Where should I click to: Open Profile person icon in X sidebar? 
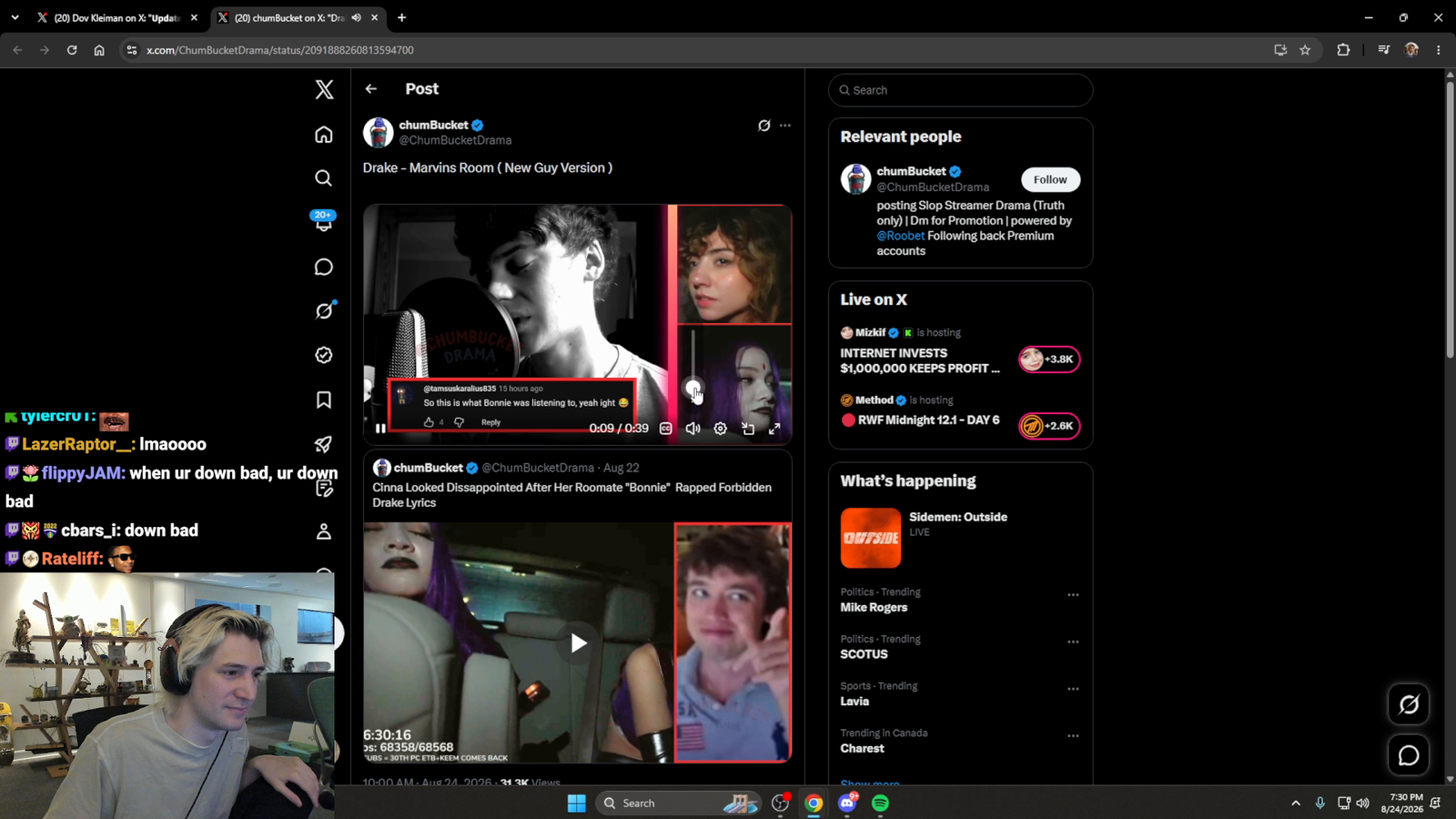tap(324, 531)
